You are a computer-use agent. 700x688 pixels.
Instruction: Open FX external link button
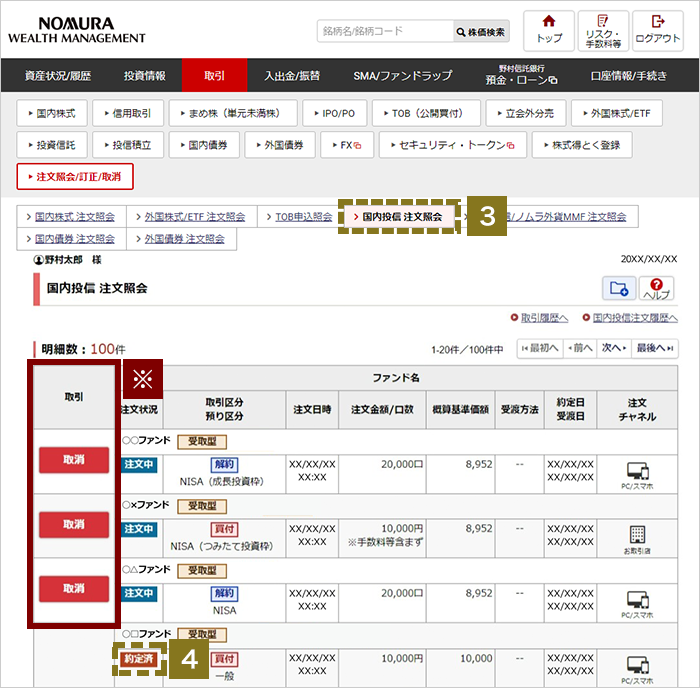pyautogui.click(x=347, y=145)
